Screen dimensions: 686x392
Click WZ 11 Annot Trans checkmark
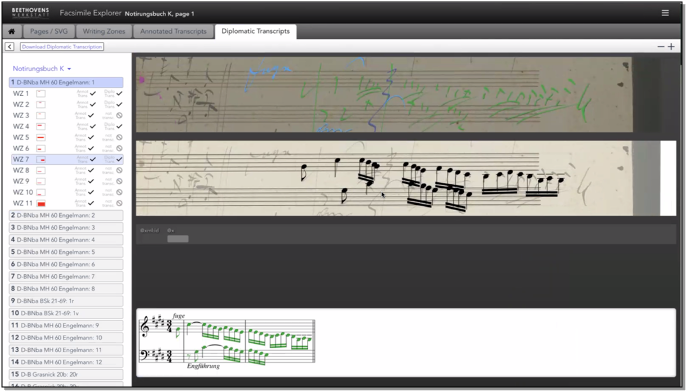coord(91,203)
